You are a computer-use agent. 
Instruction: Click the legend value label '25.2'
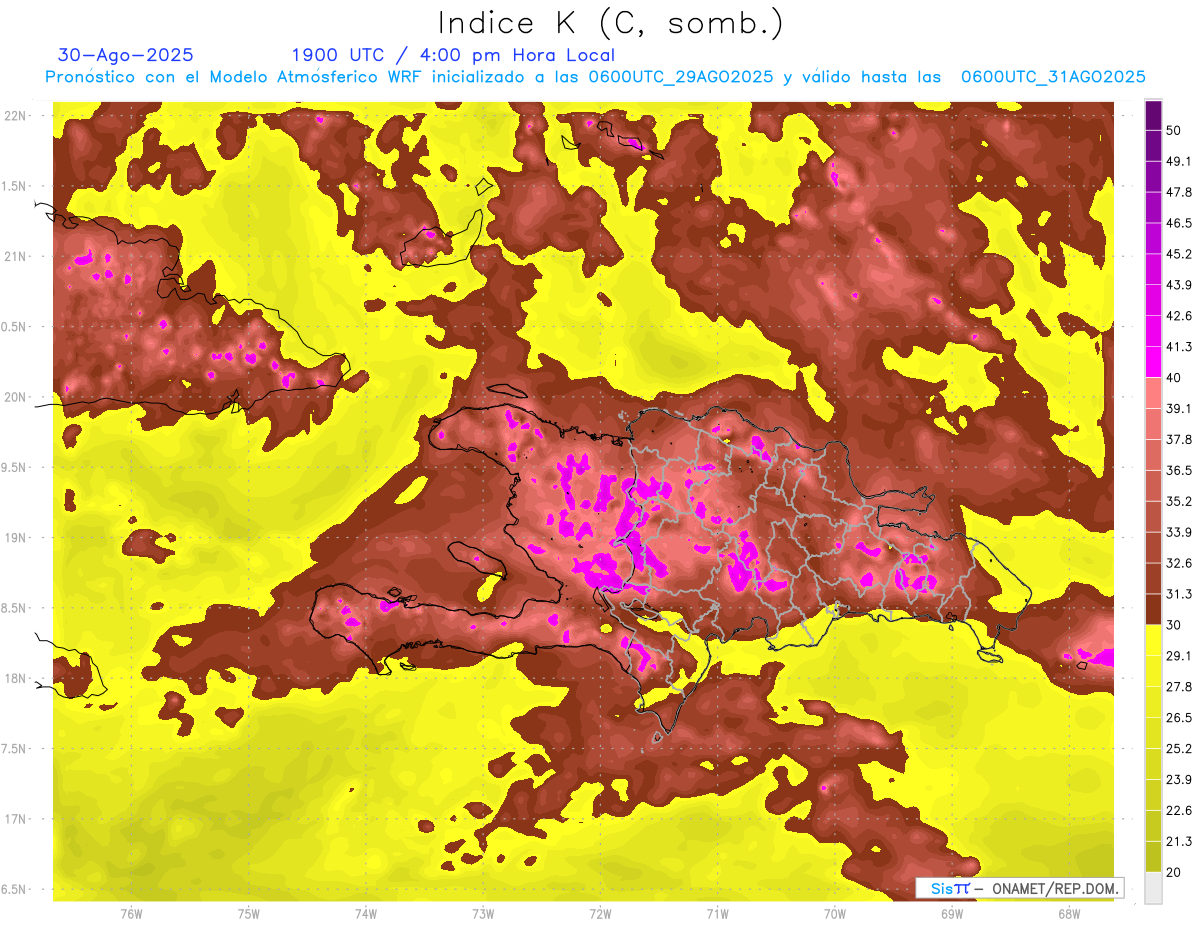coord(1179,748)
